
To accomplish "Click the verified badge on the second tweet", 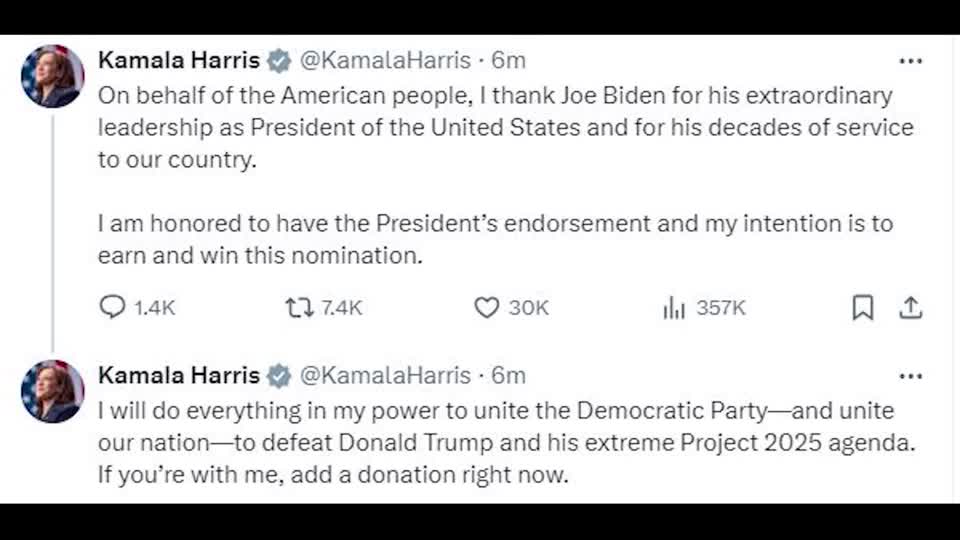I will [x=279, y=376].
